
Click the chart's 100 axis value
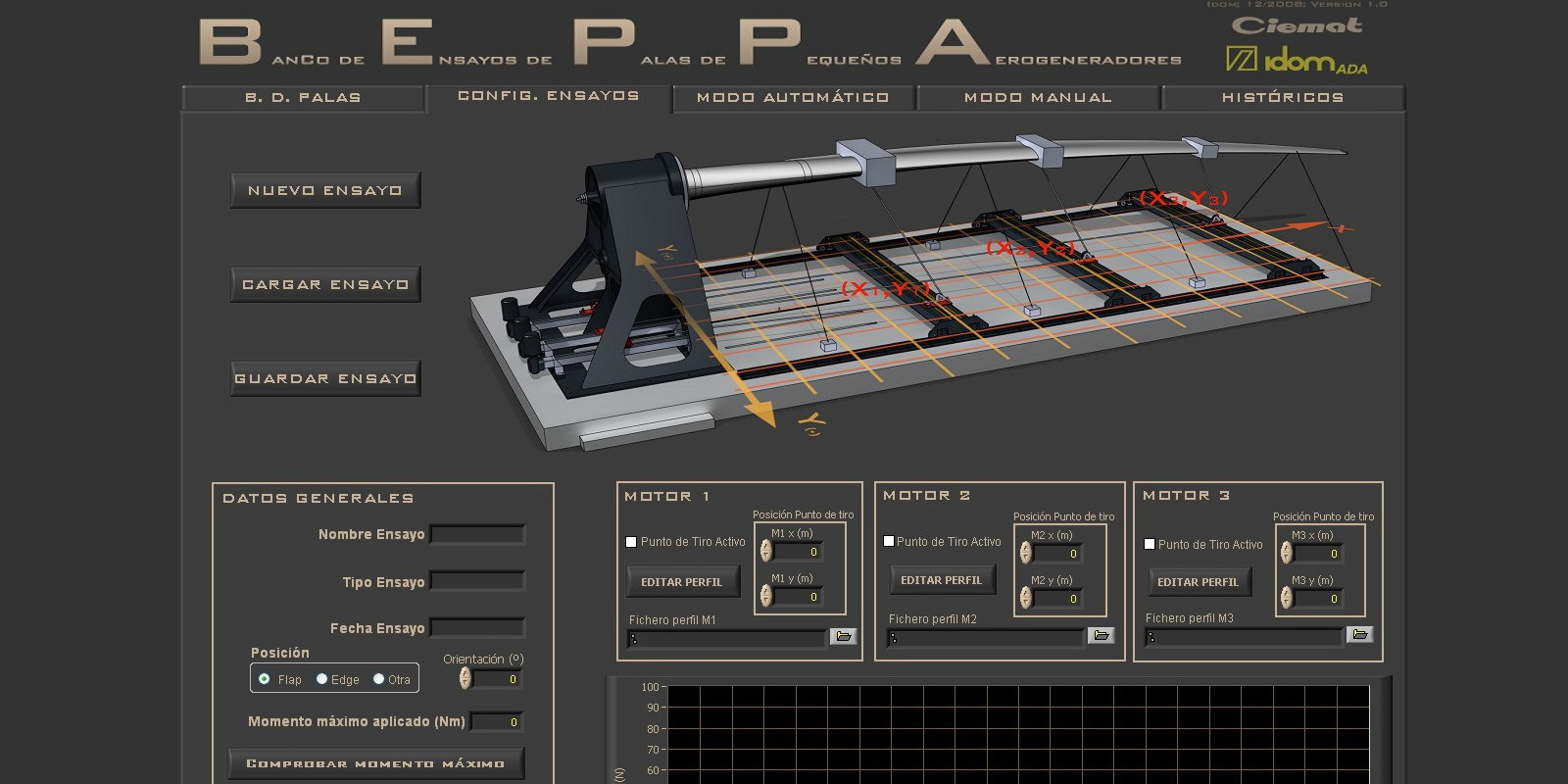650,687
